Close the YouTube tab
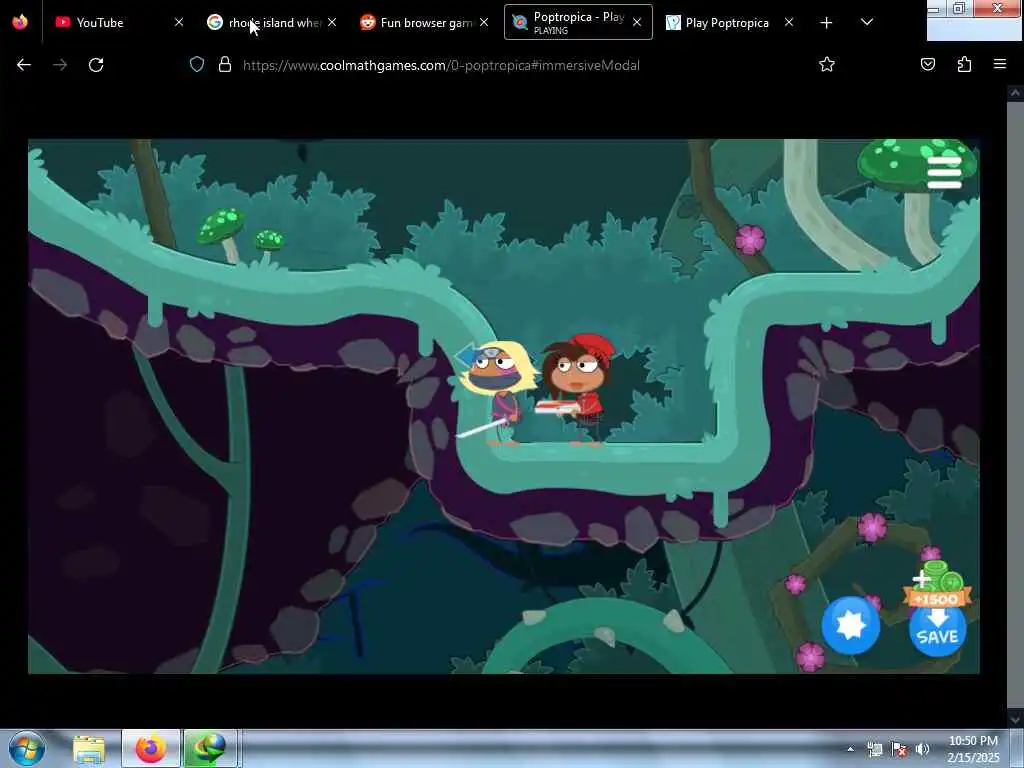 coord(179,22)
